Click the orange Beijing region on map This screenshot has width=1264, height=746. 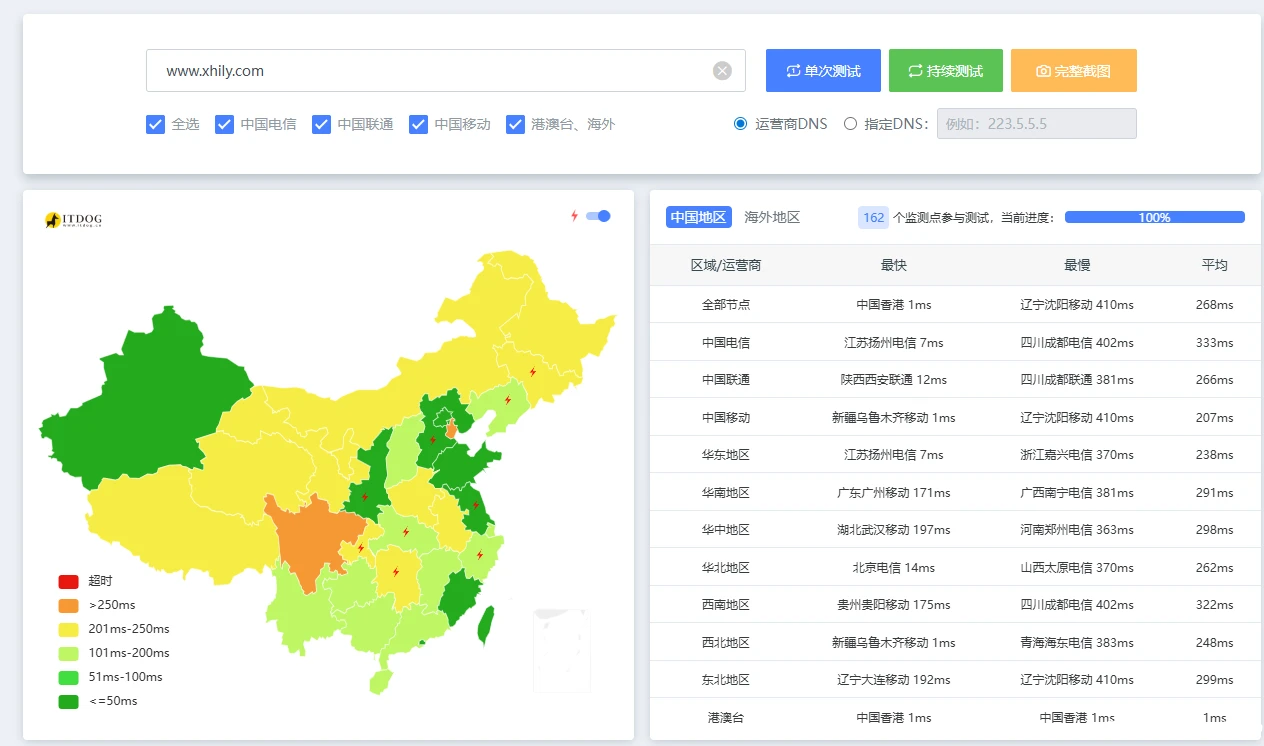pos(451,430)
